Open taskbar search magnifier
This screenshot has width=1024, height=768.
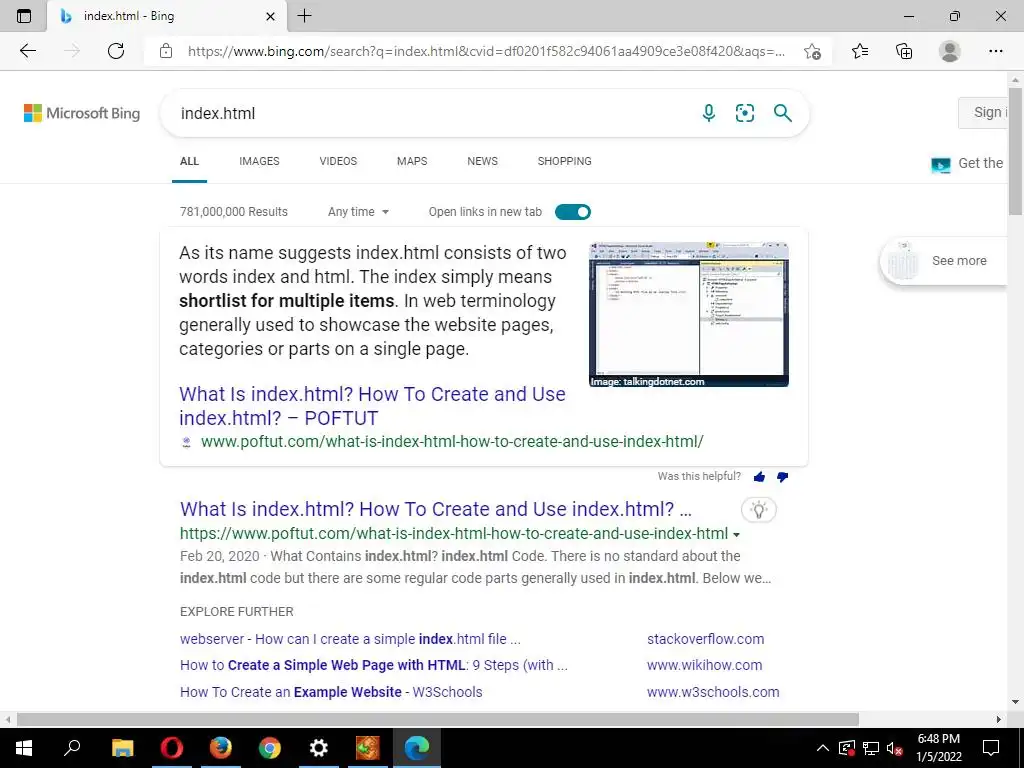tap(72, 748)
